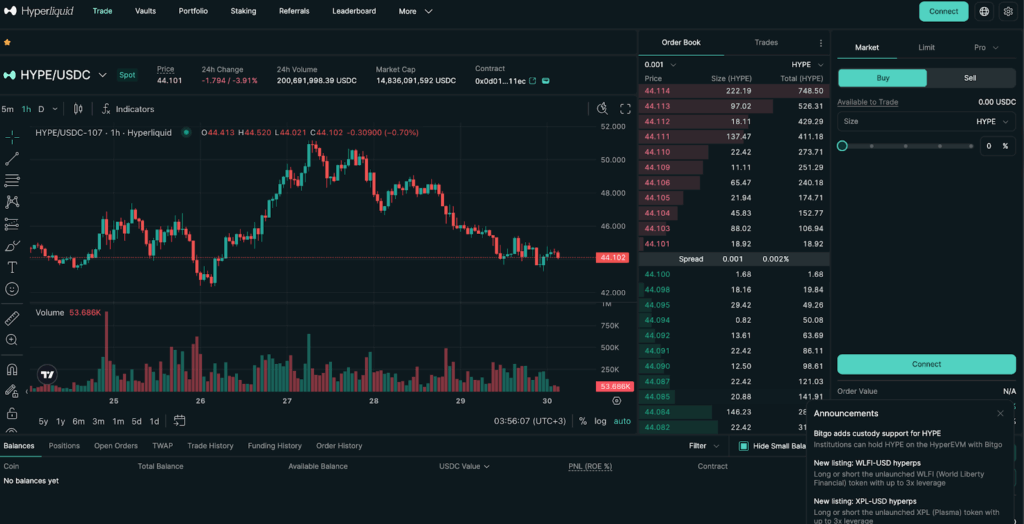Click the candlestick chart type icon
Image resolution: width=1024 pixels, height=524 pixels.
pos(78,109)
